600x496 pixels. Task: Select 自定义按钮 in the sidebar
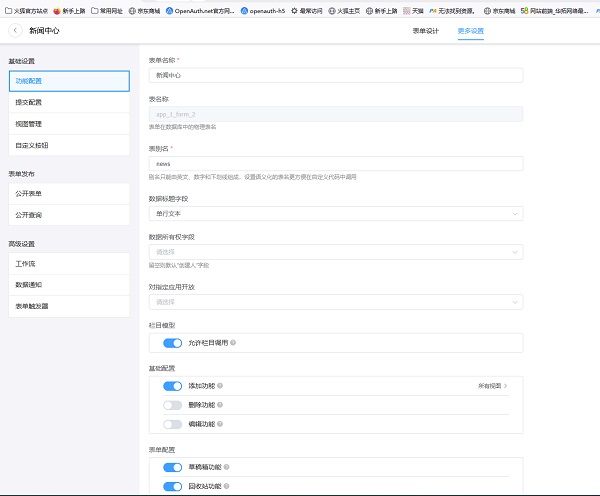pyautogui.click(x=69, y=145)
